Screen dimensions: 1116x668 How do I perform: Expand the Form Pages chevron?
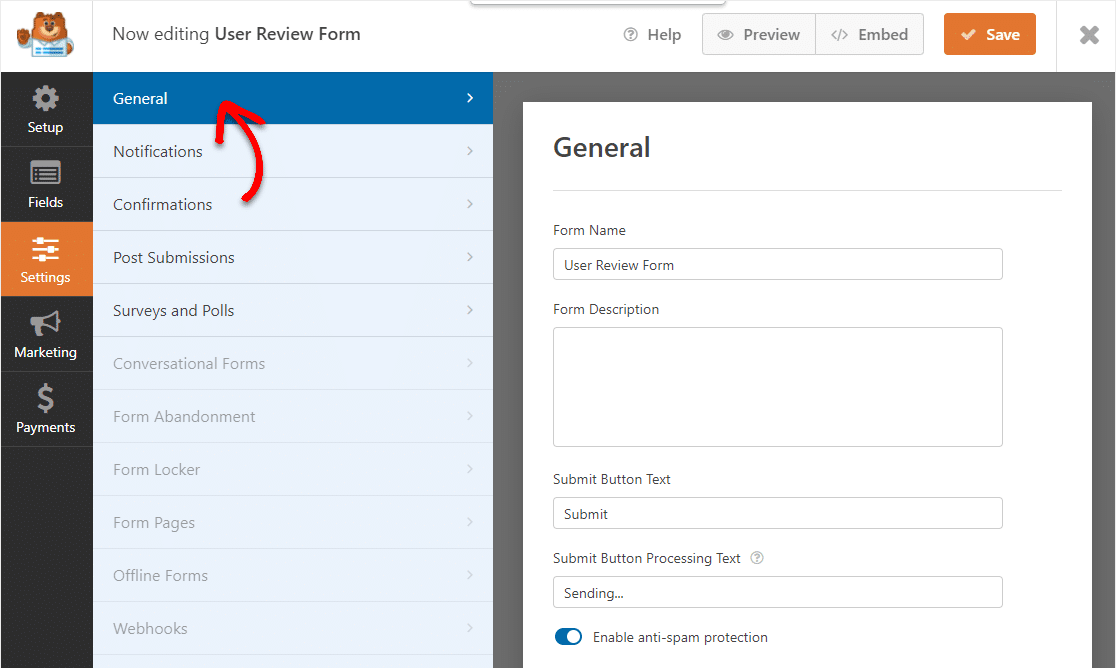470,522
